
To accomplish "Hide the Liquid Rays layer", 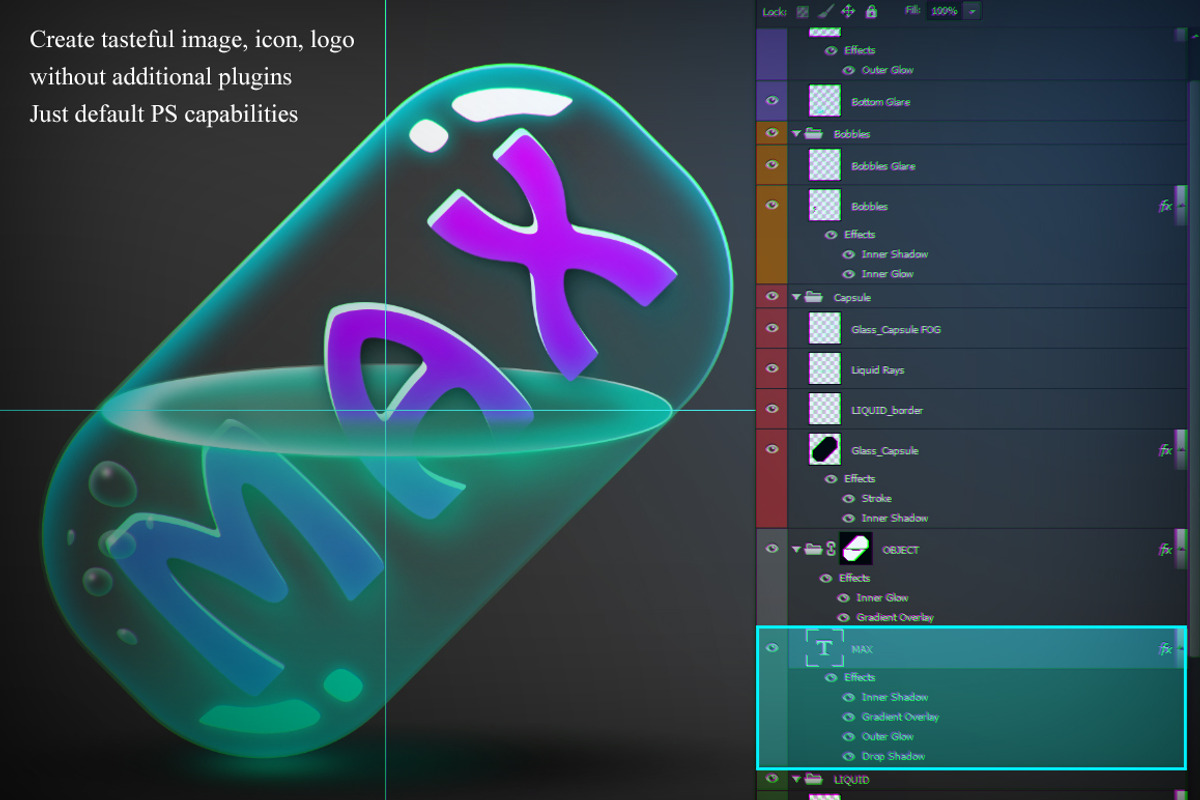I will click(771, 369).
